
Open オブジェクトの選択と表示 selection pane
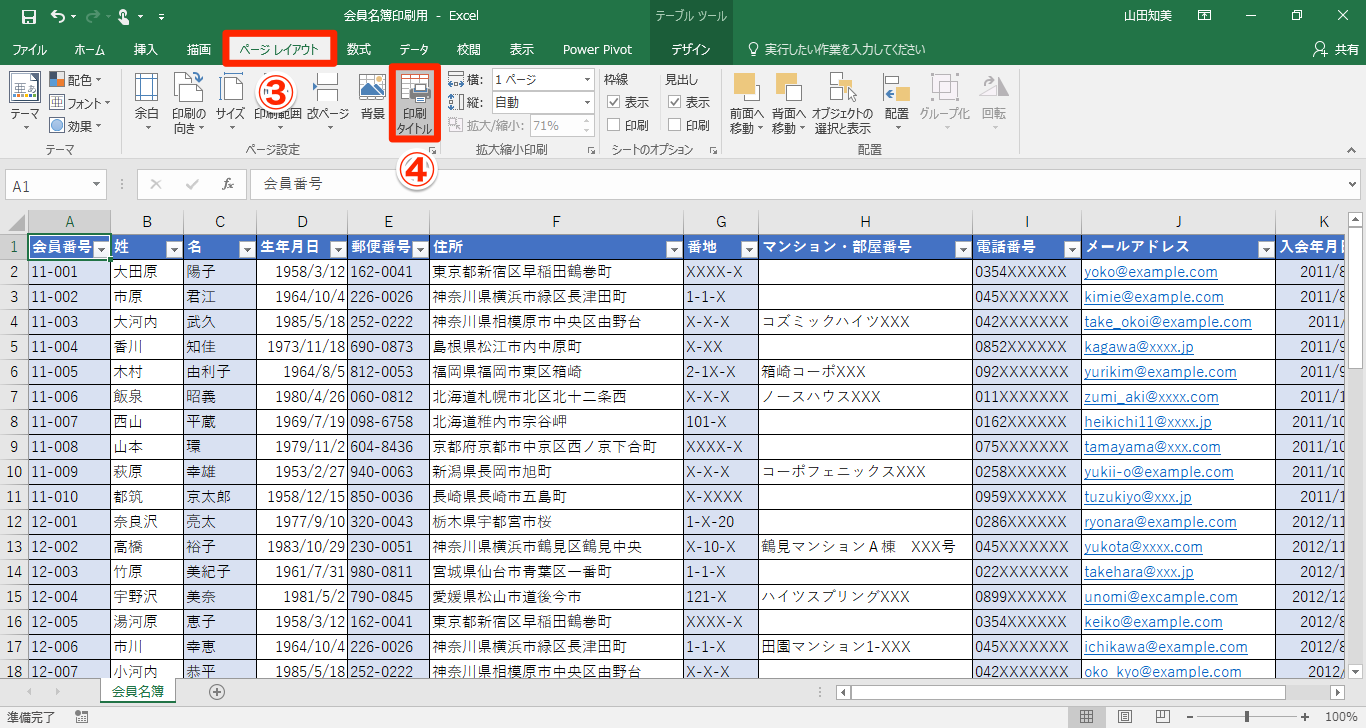[842, 103]
